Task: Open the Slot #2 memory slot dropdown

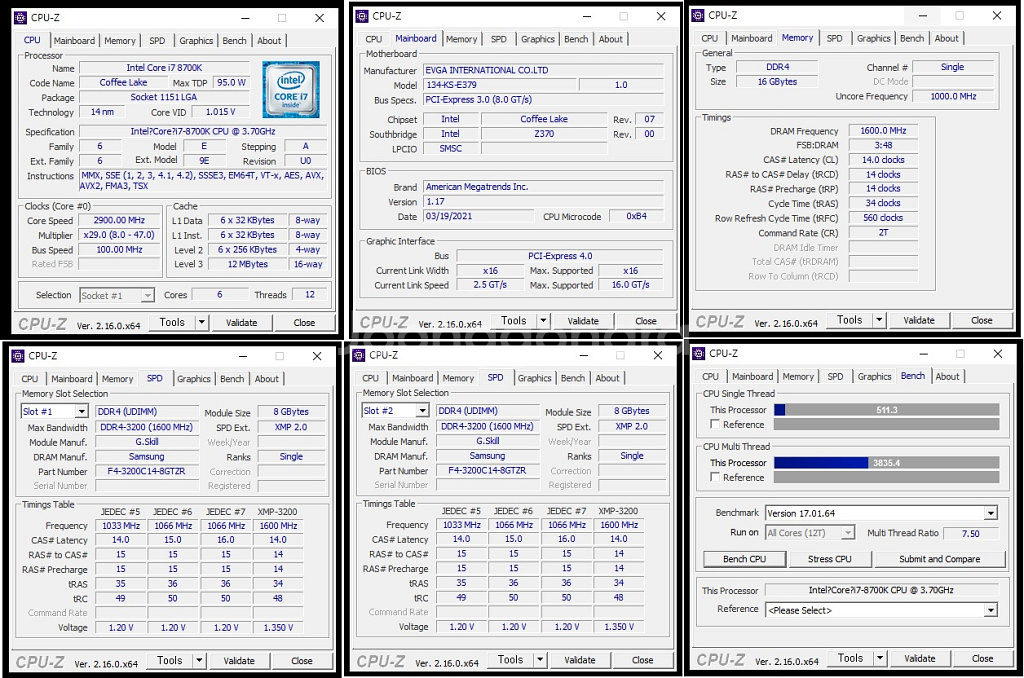Action: [423, 411]
